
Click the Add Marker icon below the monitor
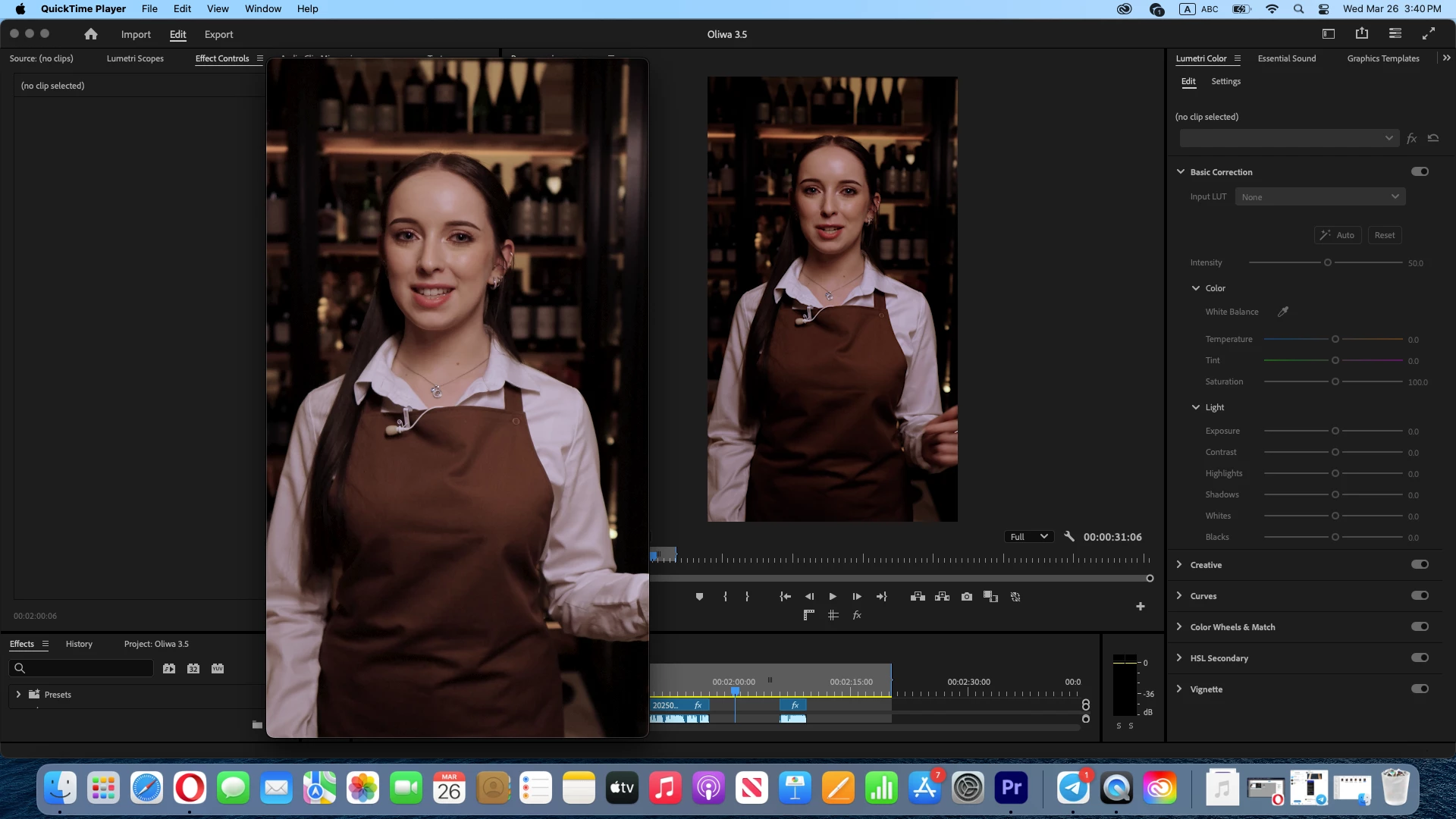pyautogui.click(x=699, y=597)
